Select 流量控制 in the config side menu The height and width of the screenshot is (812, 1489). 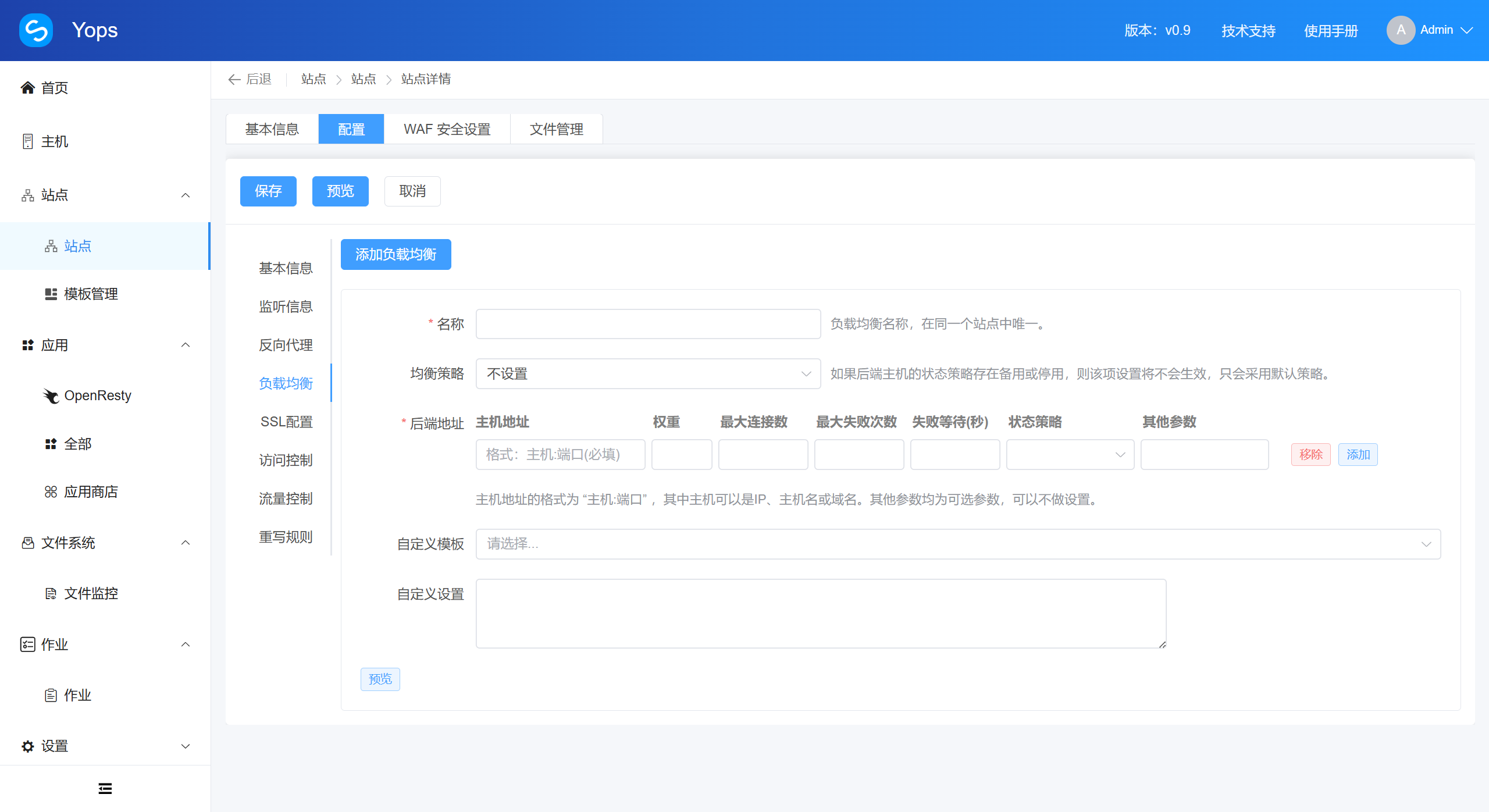point(286,498)
